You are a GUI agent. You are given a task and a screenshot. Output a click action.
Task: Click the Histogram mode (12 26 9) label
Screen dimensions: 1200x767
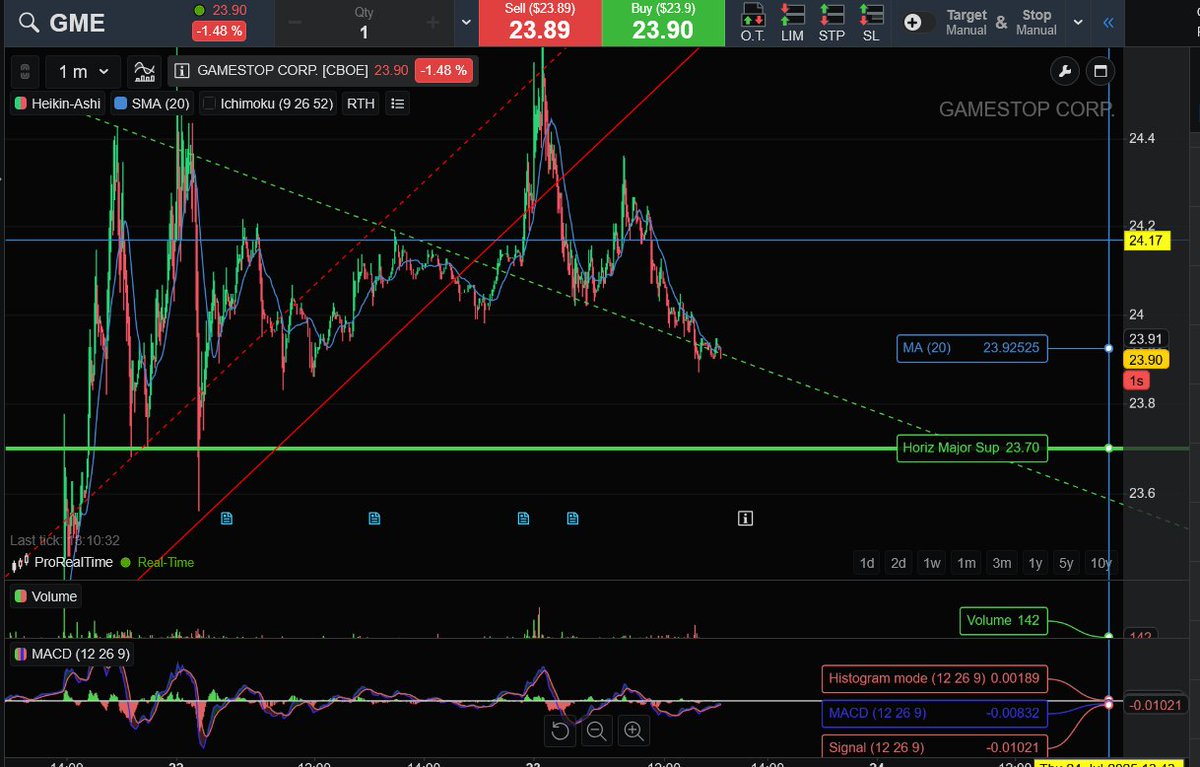935,678
